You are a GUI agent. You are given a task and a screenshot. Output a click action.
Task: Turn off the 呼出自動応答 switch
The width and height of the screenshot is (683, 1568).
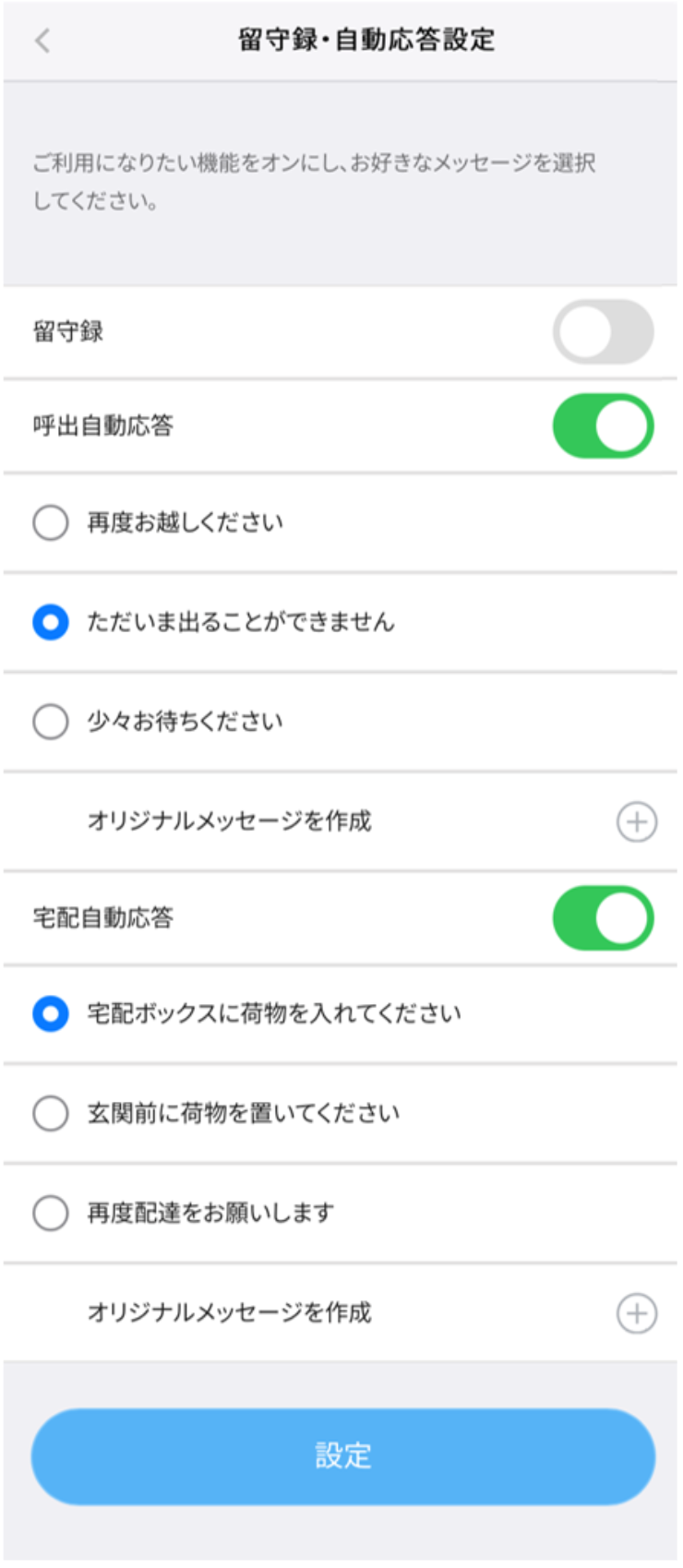click(603, 426)
